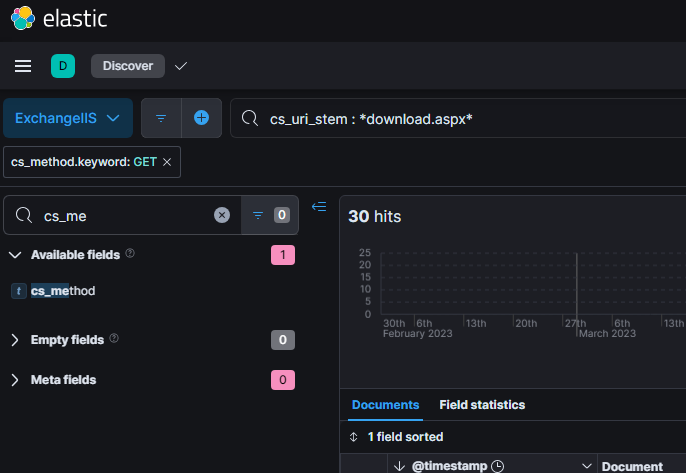
Task: Open the hamburger navigation menu
Action: (23, 66)
